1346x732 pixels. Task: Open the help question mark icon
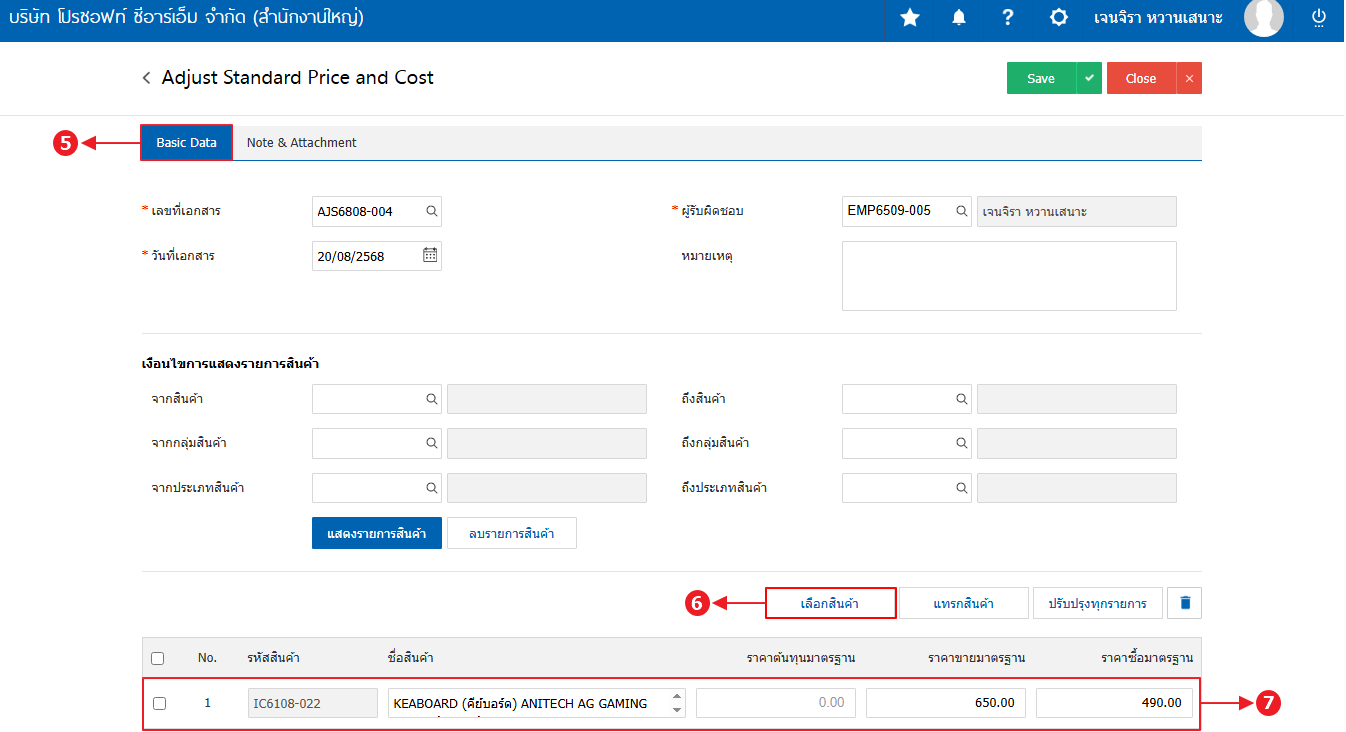point(1008,18)
